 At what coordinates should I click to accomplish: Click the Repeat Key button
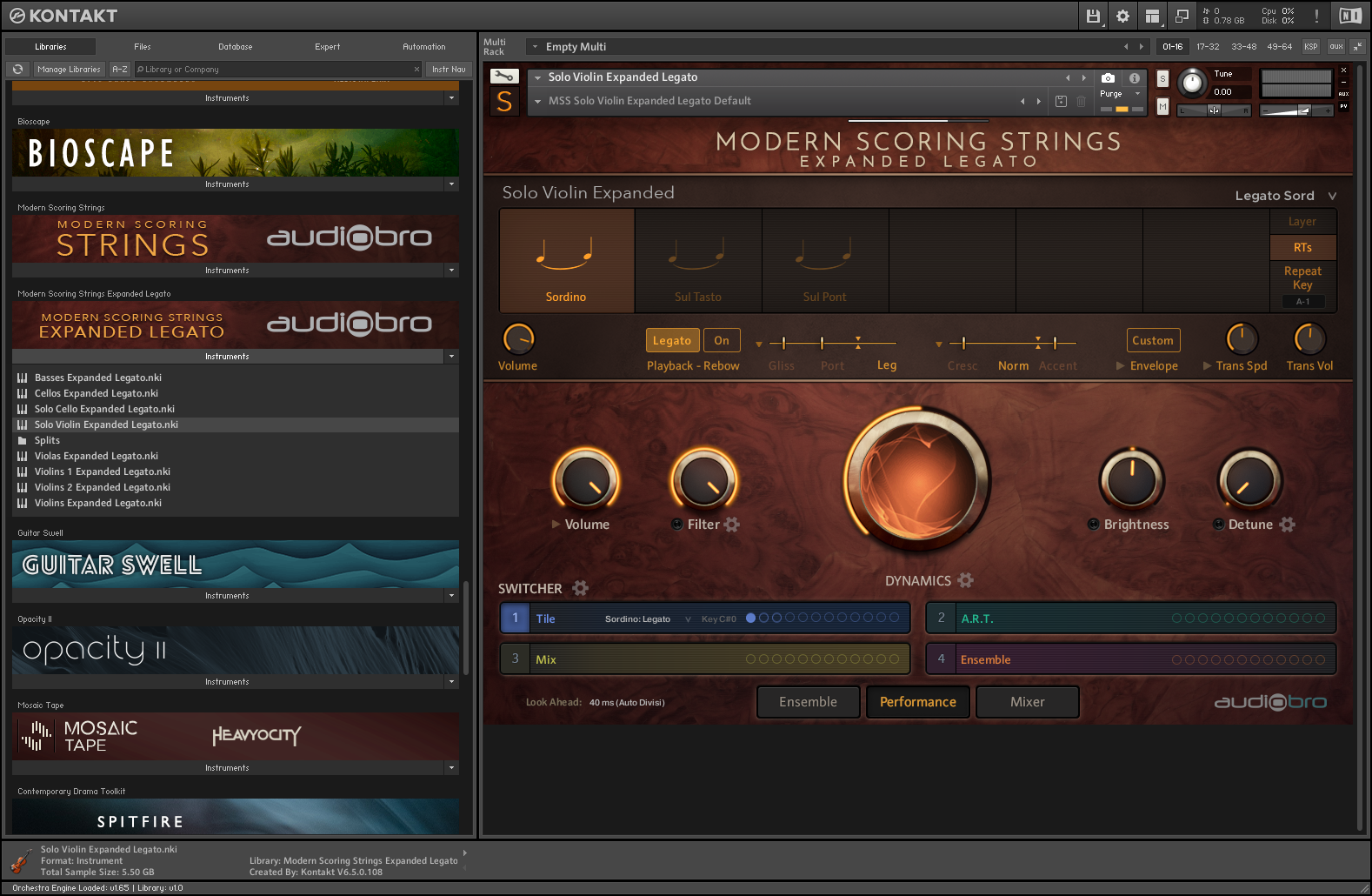(1302, 278)
